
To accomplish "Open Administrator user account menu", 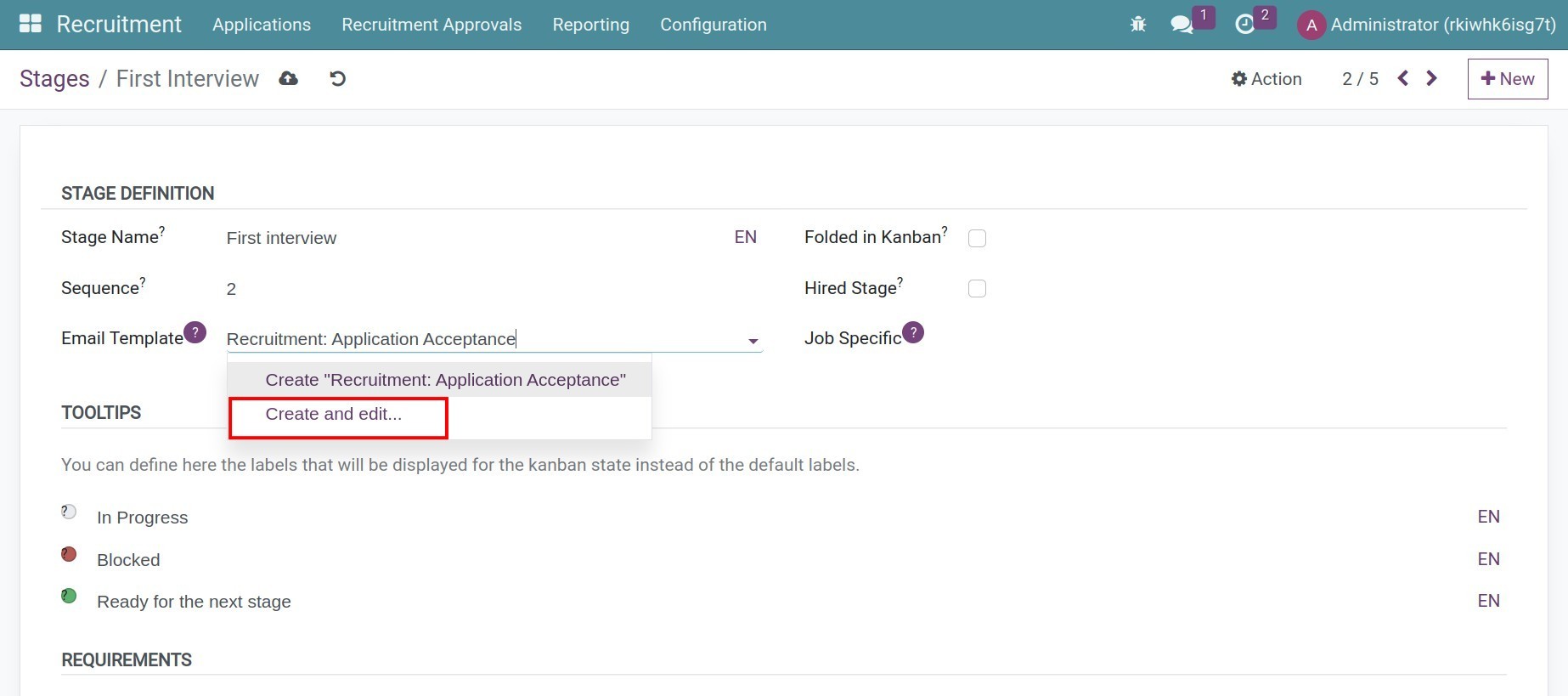I will click(x=1427, y=25).
